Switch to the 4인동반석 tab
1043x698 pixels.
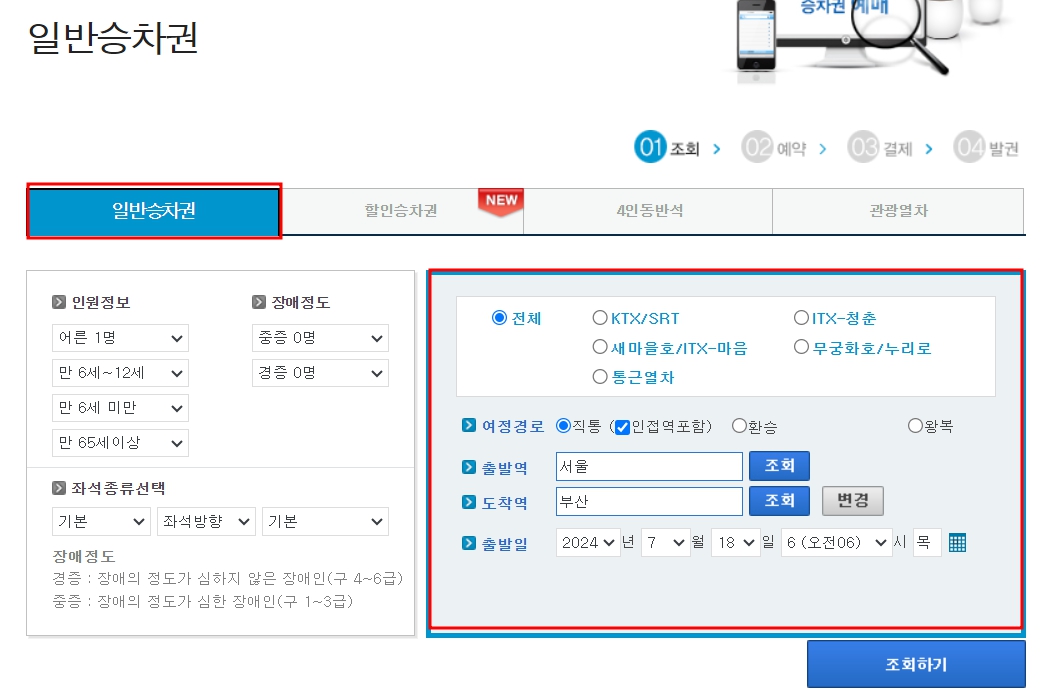coord(648,212)
